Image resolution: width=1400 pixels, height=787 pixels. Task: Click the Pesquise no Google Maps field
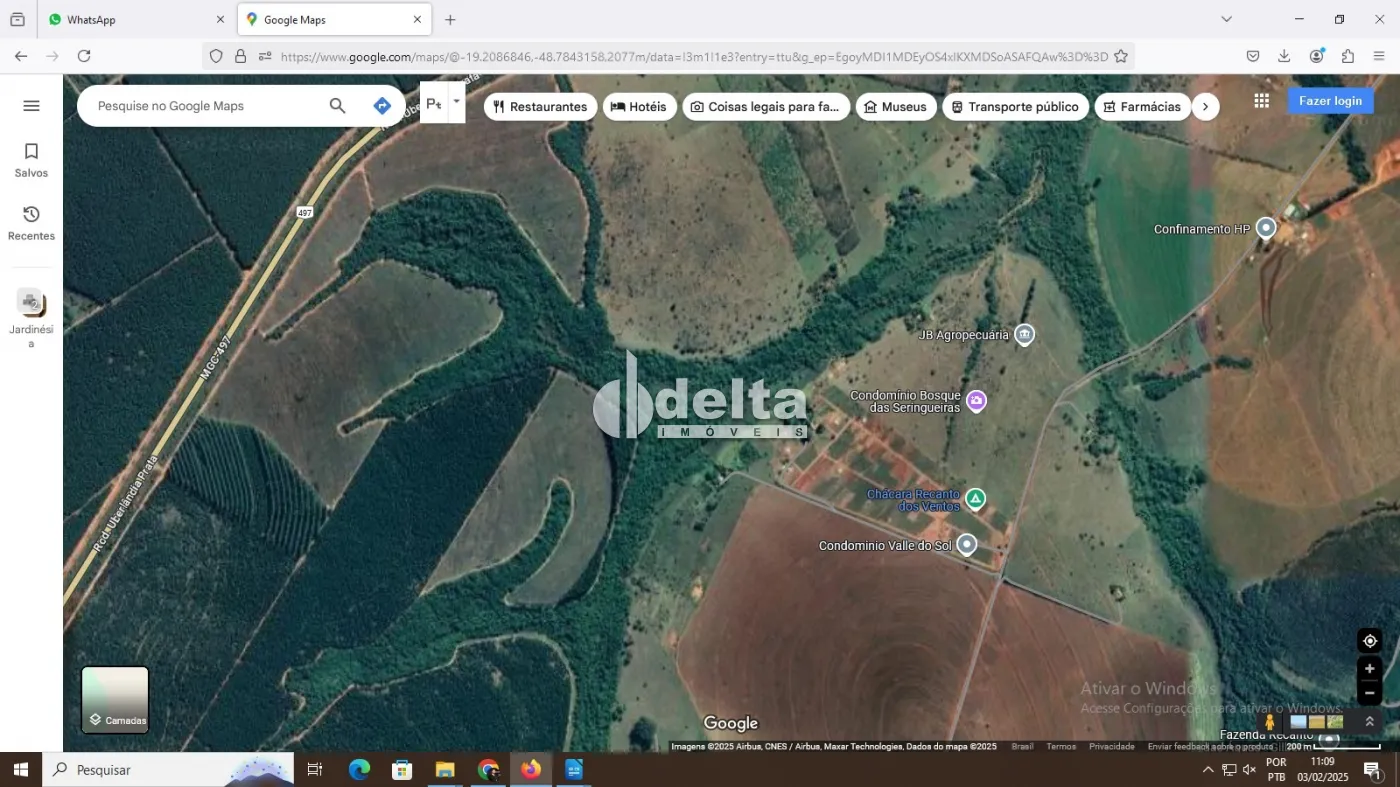(205, 106)
